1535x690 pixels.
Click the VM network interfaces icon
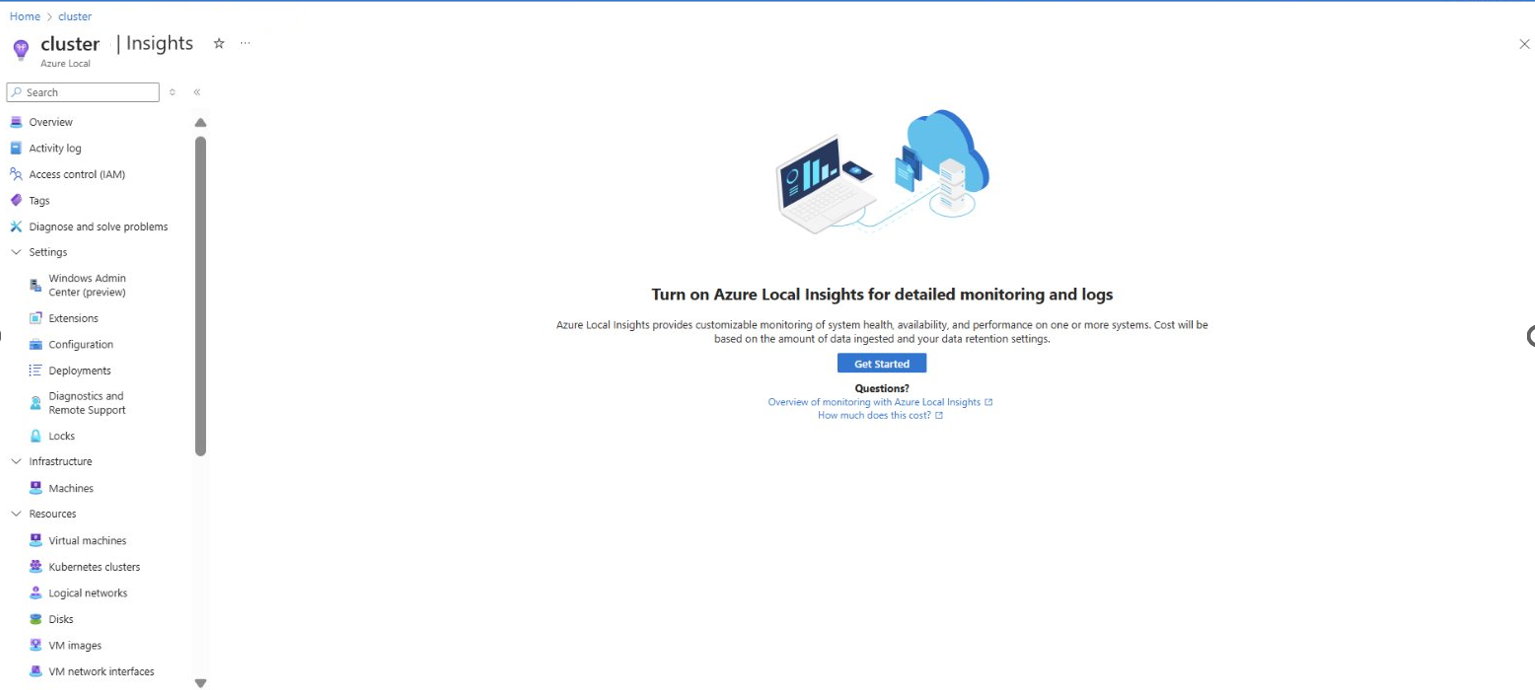[x=36, y=671]
